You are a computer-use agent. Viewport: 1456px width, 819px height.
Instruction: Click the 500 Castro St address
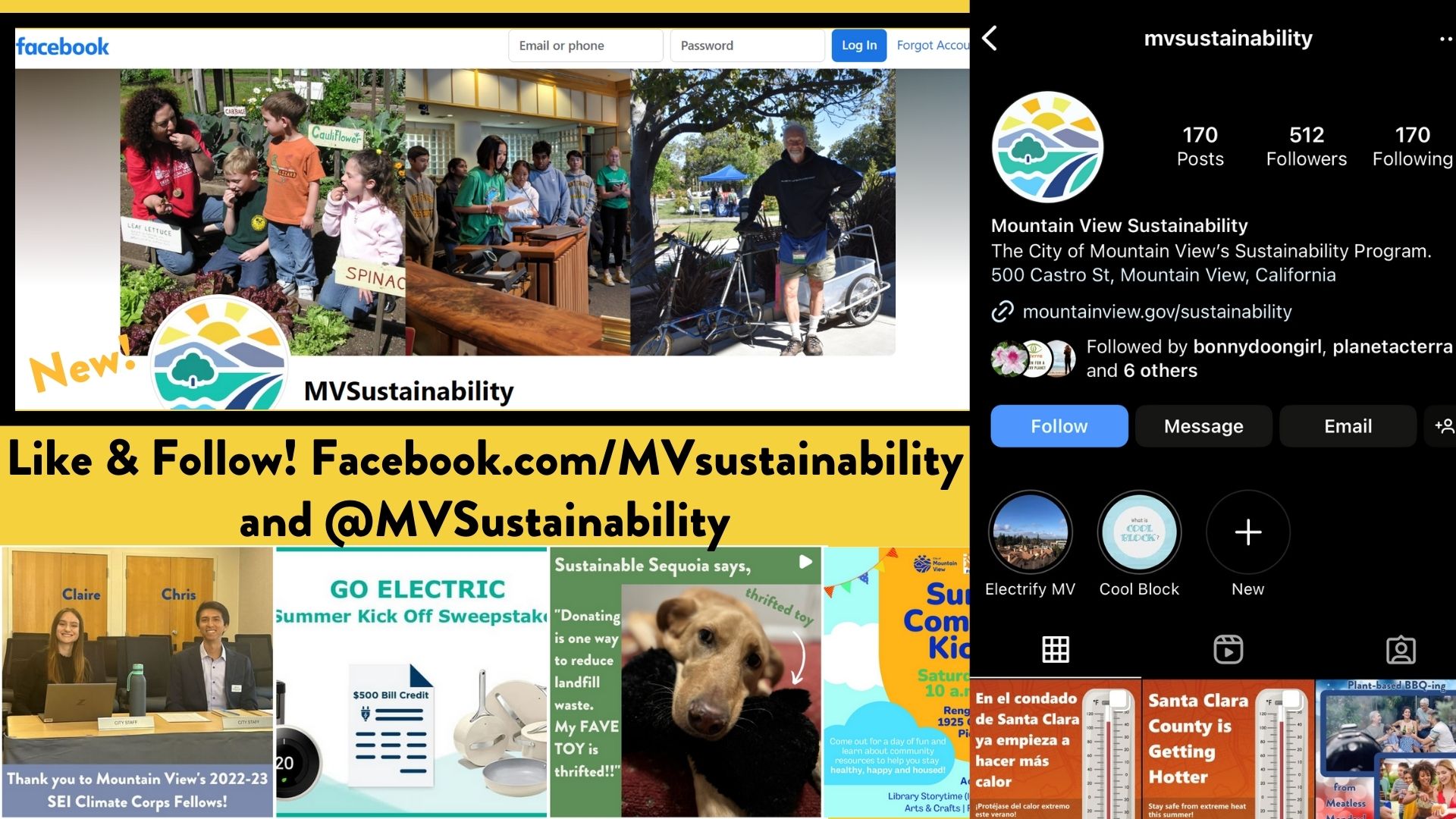click(x=1163, y=275)
